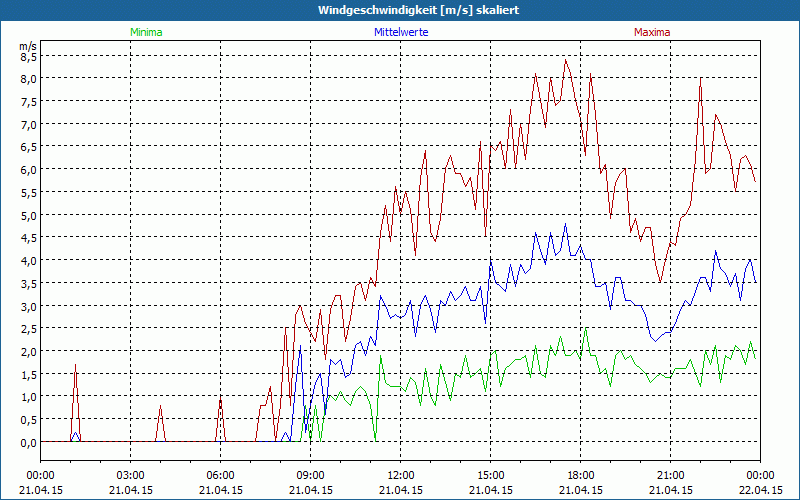
Task: Click the 0,5 y-axis value
Action: coord(28,420)
